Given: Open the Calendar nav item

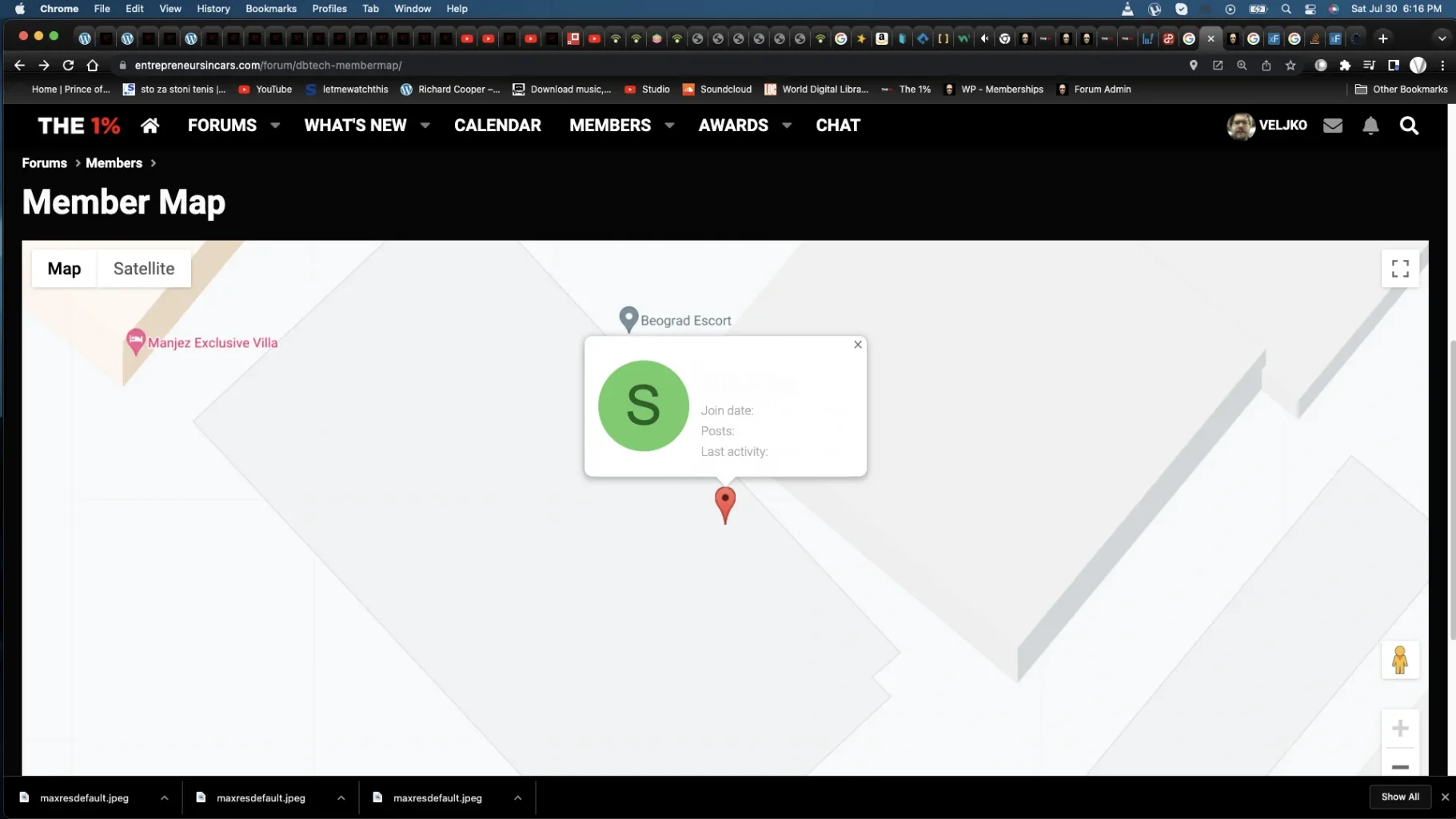Looking at the screenshot, I should [497, 126].
